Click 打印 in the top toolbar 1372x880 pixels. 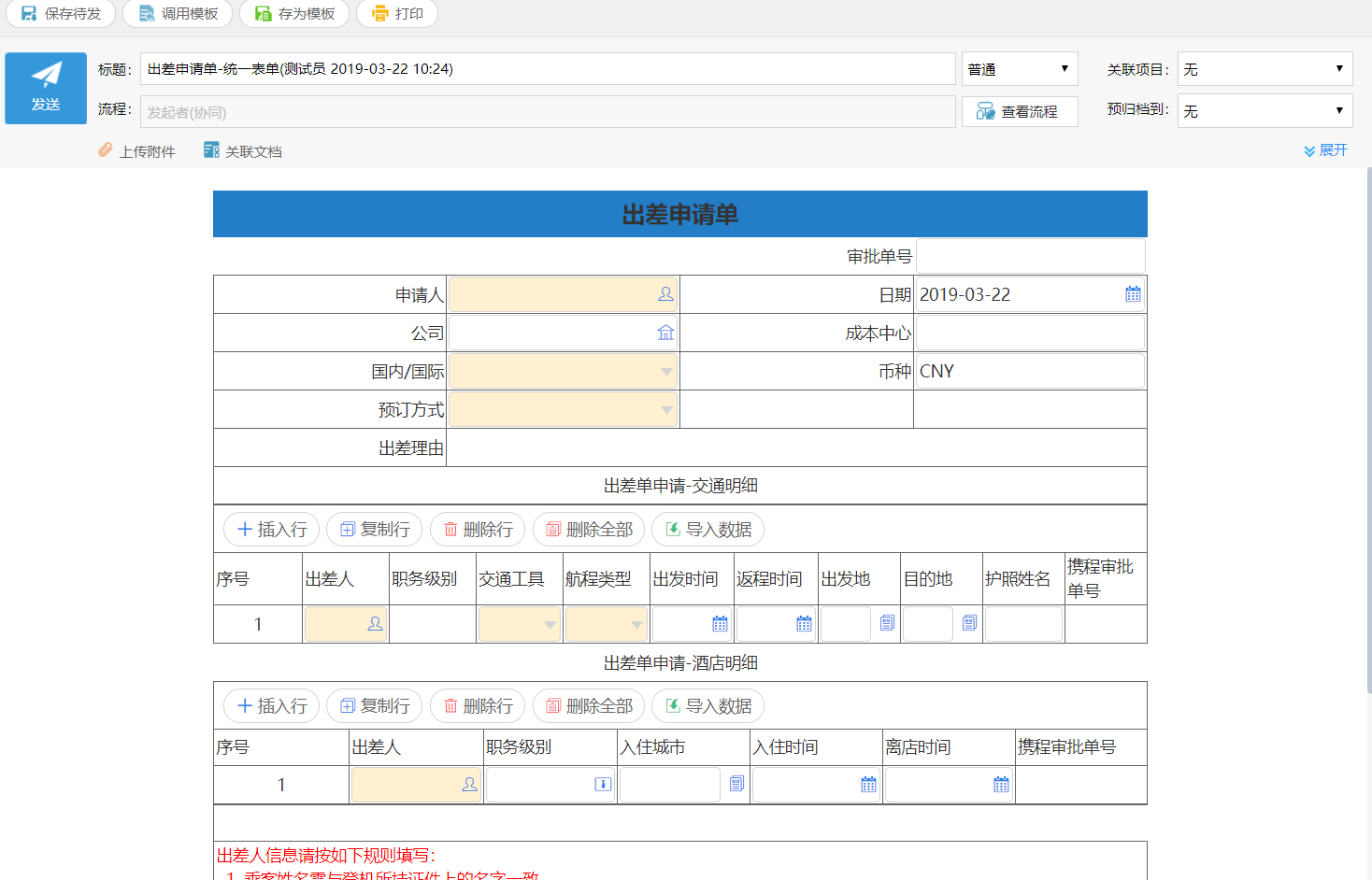pyautogui.click(x=397, y=14)
